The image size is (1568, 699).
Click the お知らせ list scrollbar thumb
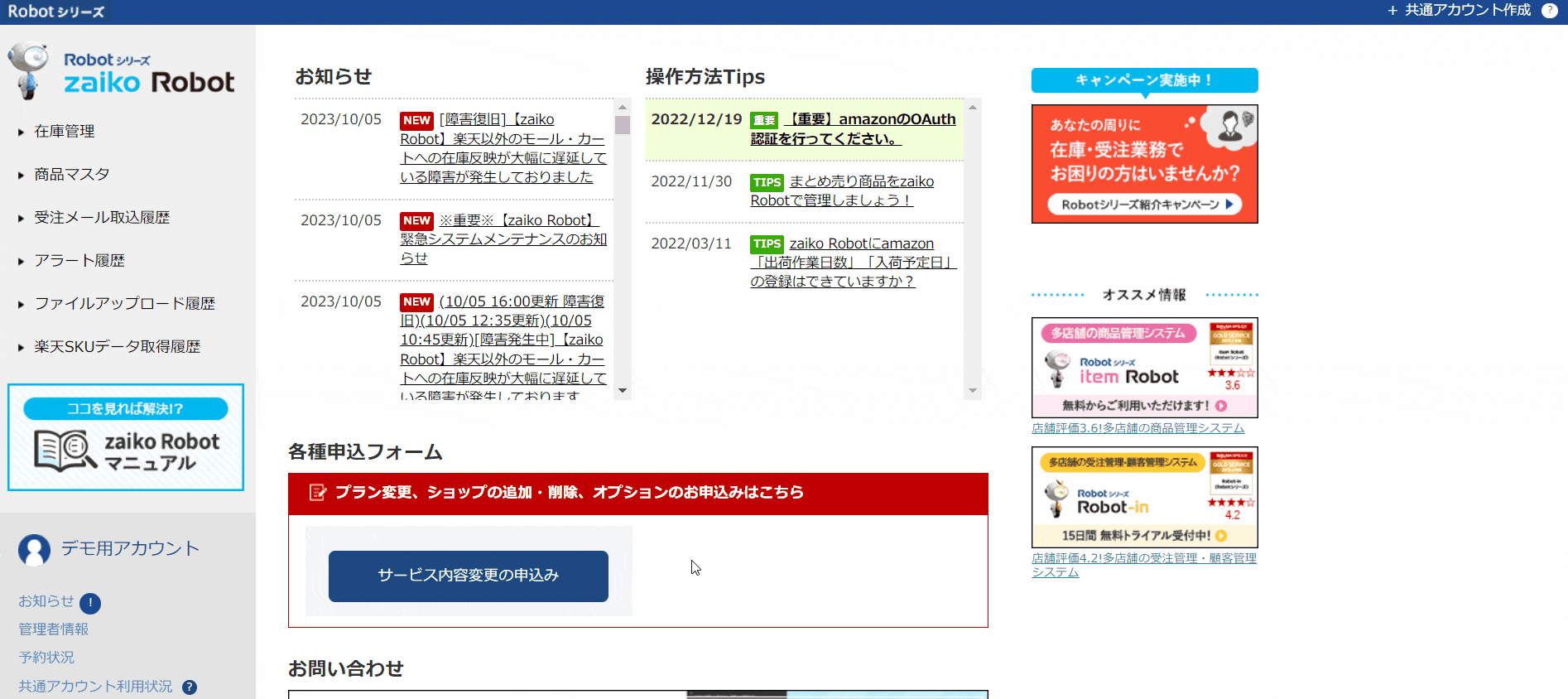pyautogui.click(x=623, y=124)
